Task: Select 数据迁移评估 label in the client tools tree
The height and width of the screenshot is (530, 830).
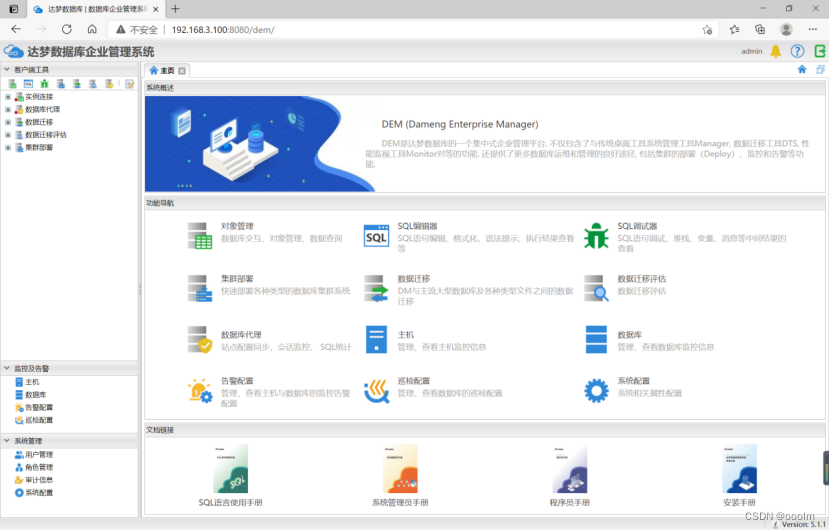Action: [46, 134]
